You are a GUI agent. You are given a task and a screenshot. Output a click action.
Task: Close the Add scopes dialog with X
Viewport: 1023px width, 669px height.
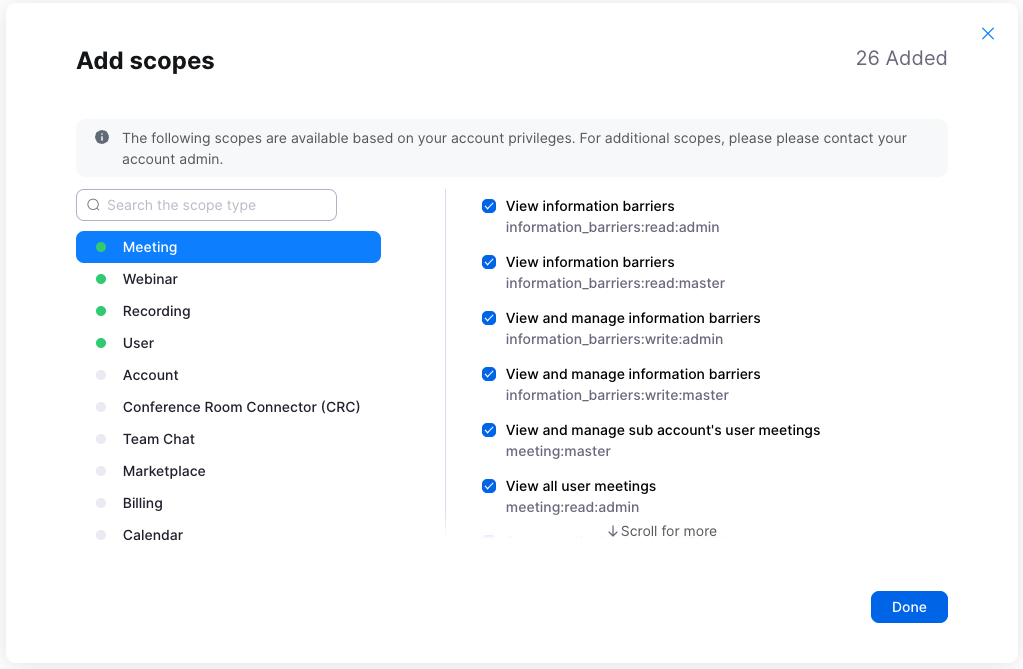click(988, 34)
